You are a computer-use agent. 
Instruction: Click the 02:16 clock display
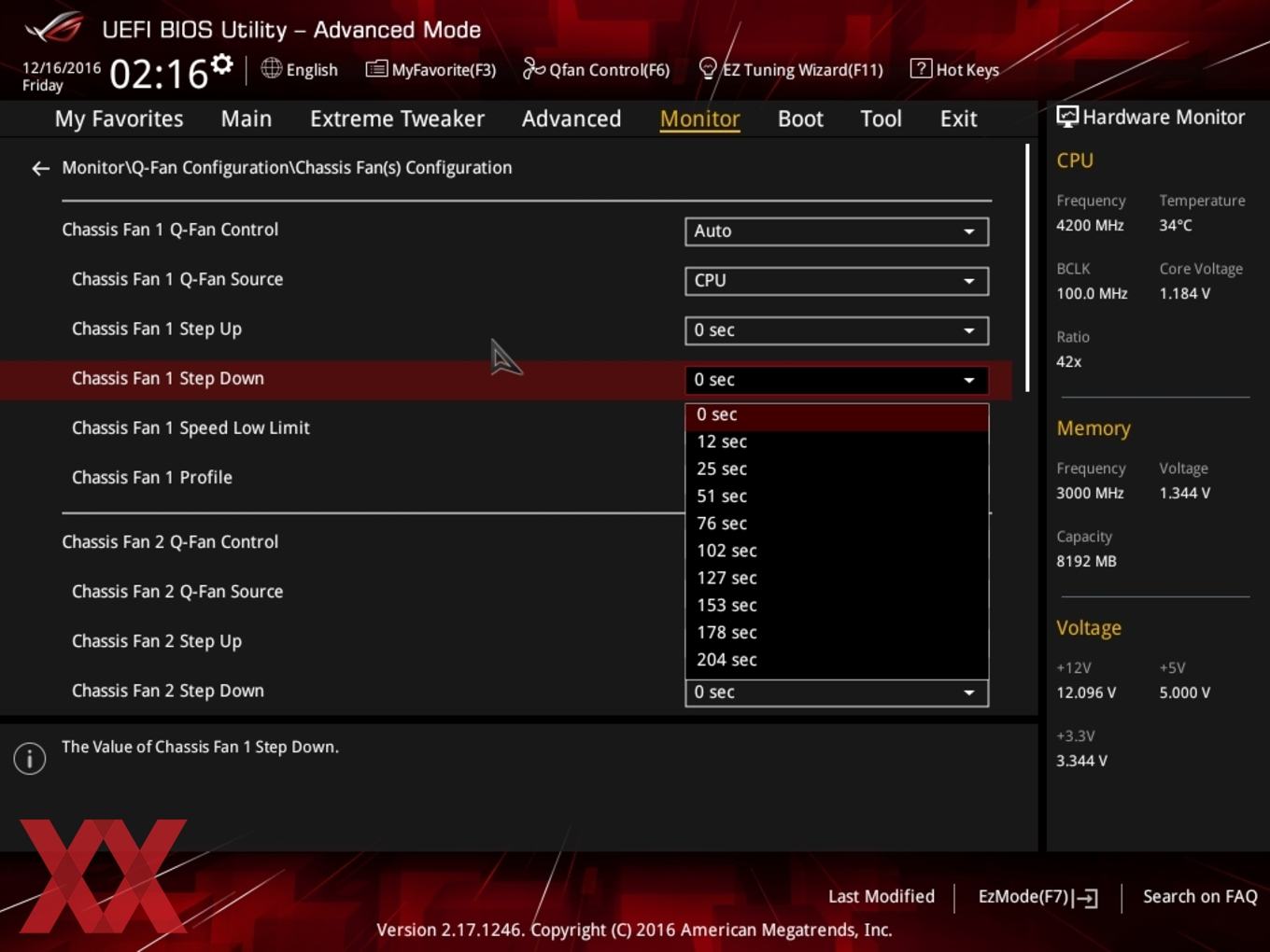coord(159,74)
